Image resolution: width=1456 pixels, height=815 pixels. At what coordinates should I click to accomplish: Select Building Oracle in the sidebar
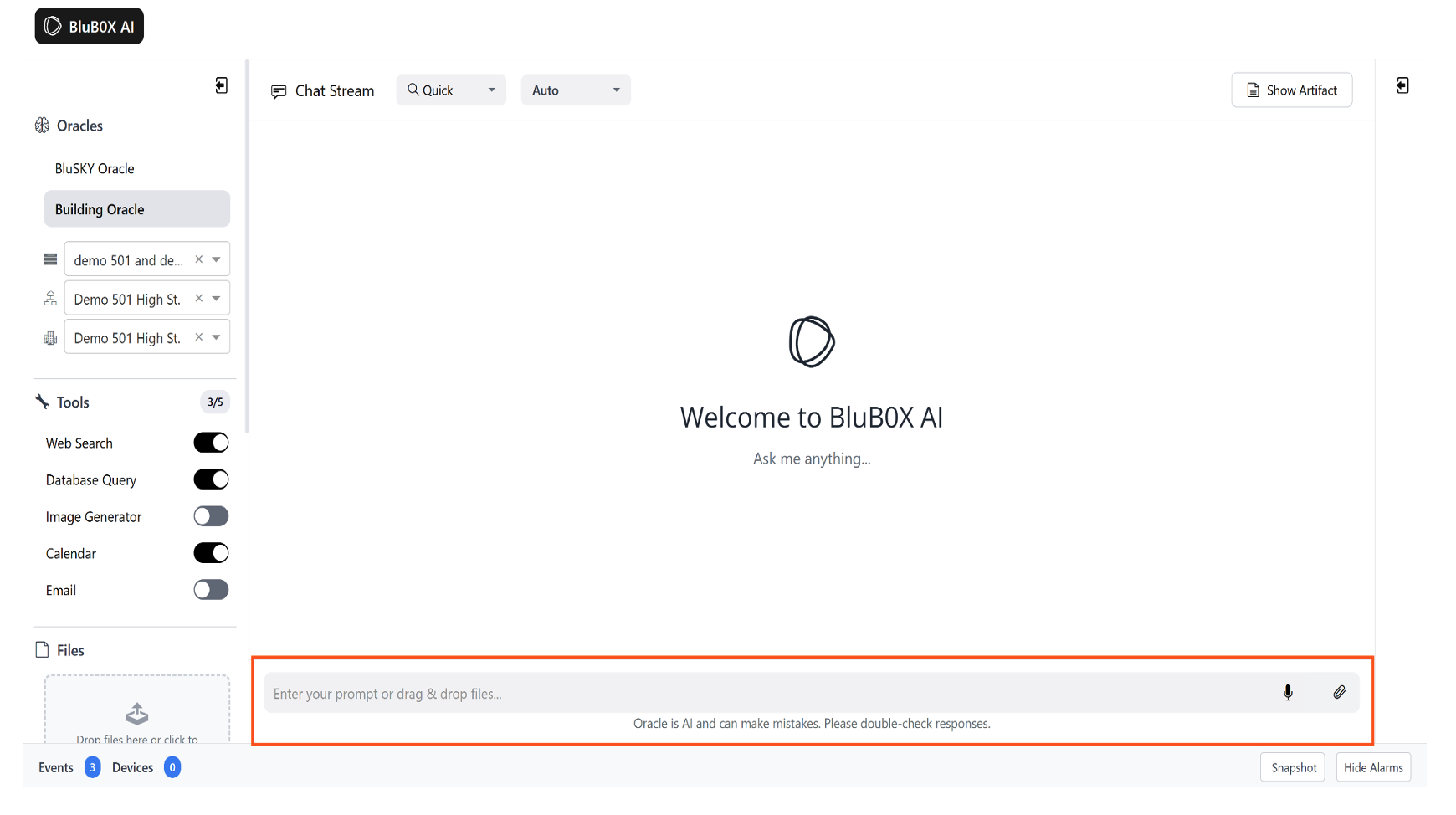pos(136,209)
